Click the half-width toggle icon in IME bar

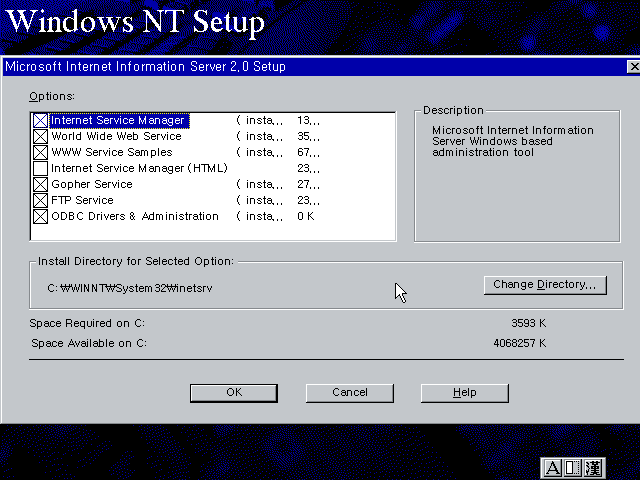(x=572, y=468)
